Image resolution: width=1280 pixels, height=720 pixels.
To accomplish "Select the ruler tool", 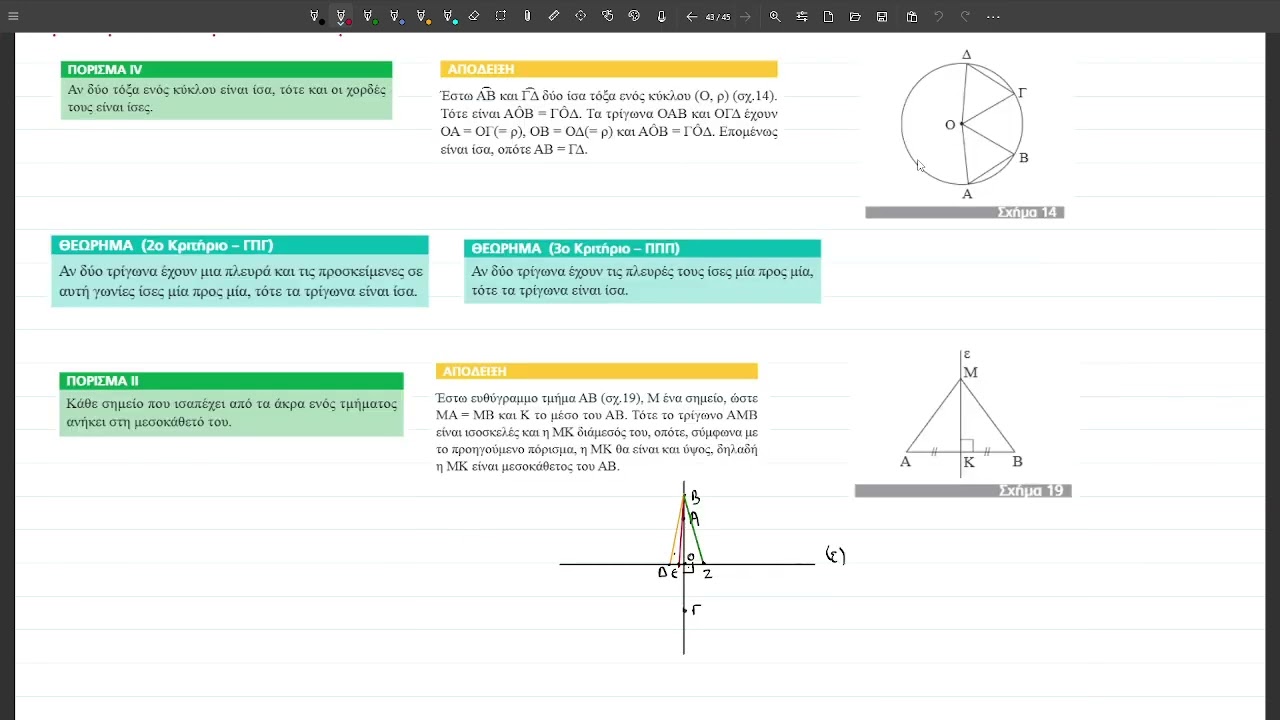I will pos(554,16).
